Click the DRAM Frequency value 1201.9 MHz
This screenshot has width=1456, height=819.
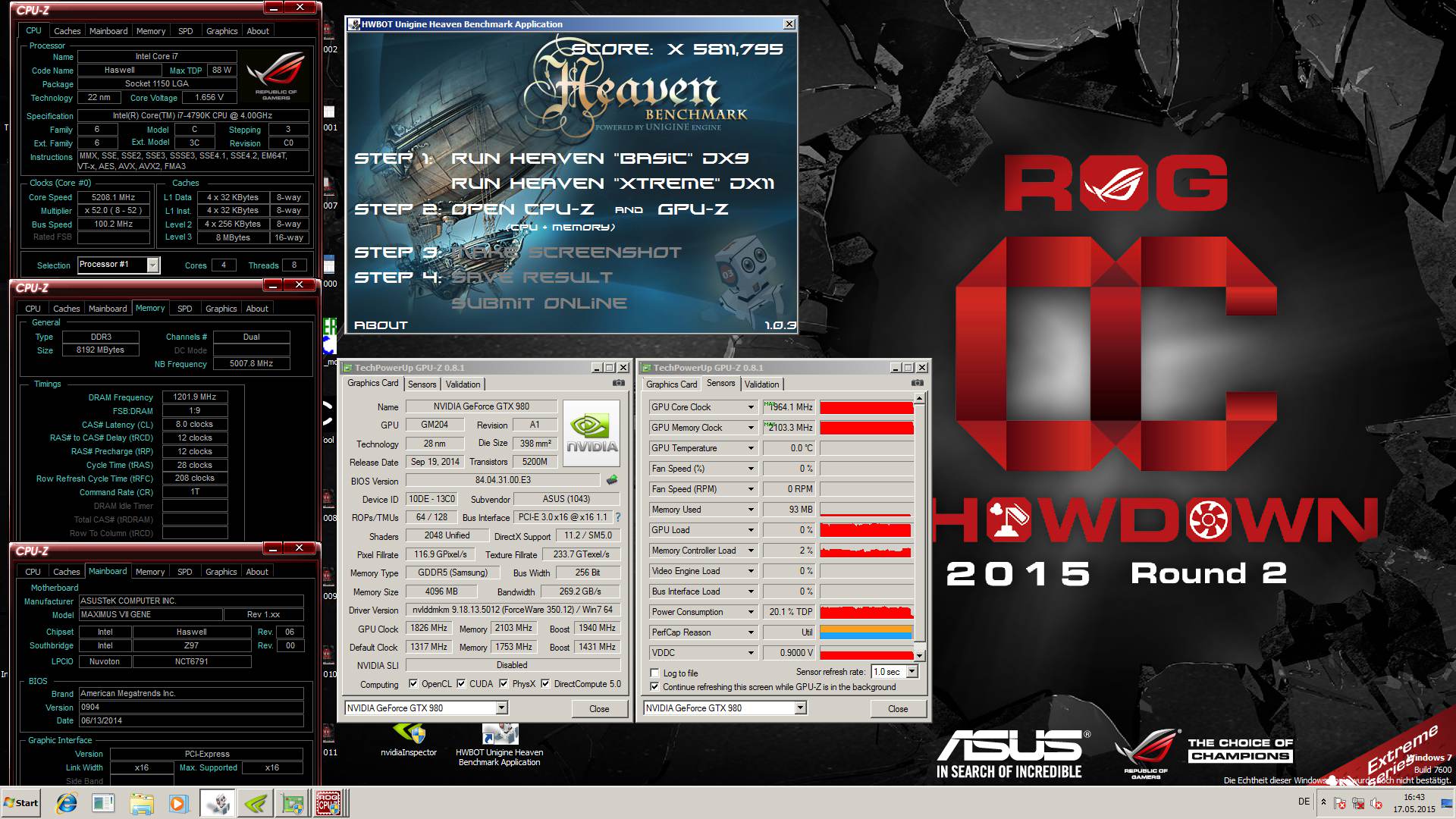click(x=194, y=397)
